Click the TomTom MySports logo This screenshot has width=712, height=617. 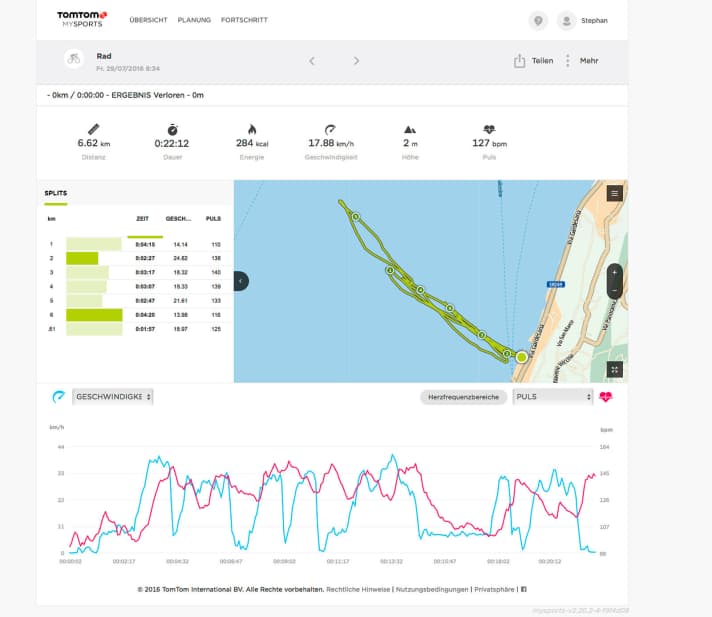coord(84,19)
